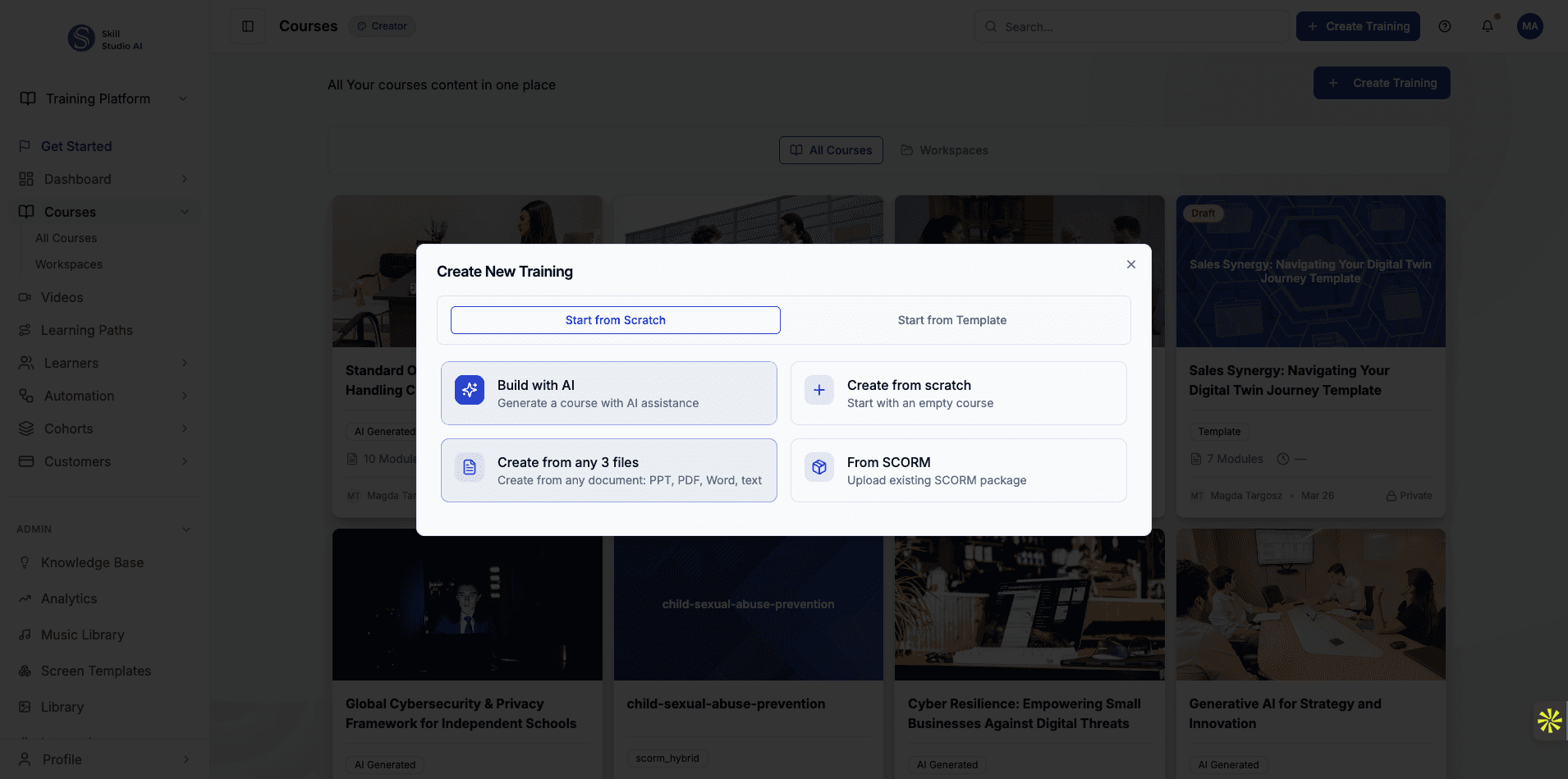The height and width of the screenshot is (779, 1568).
Task: Close the Create New Training dialog
Action: click(1131, 264)
